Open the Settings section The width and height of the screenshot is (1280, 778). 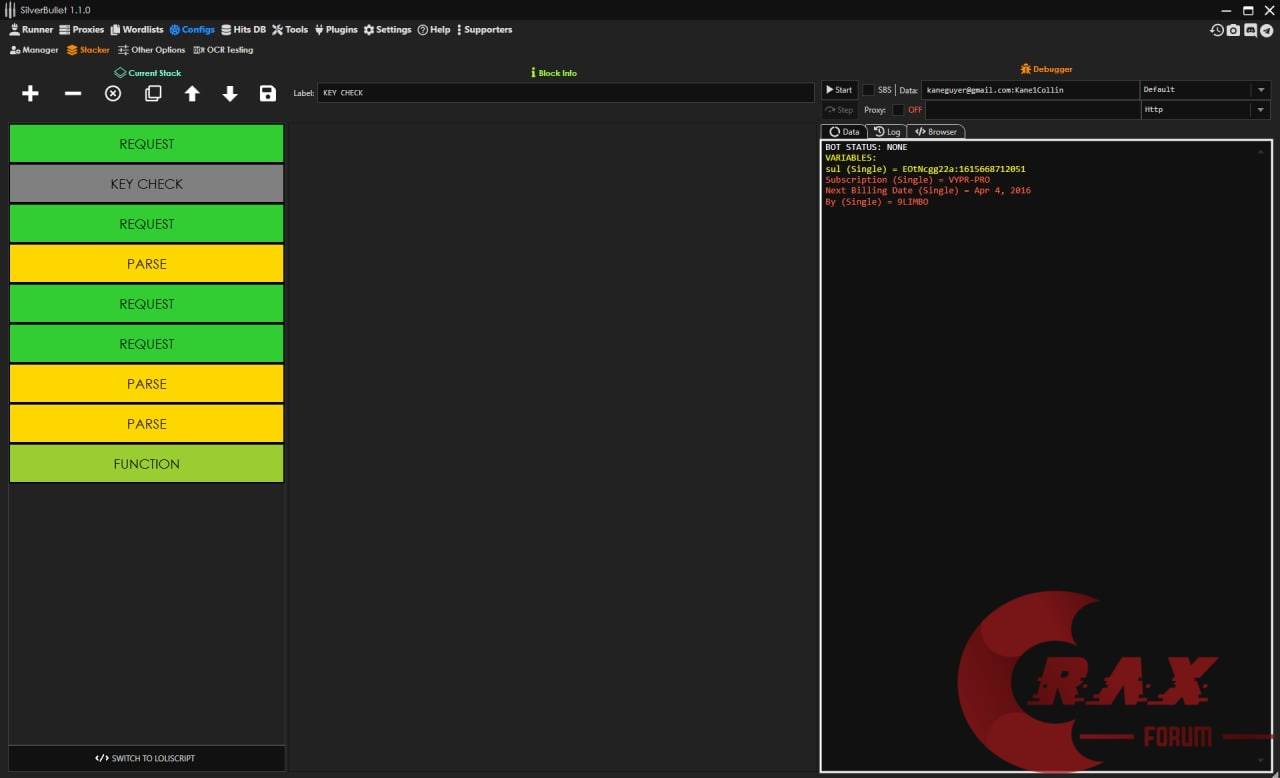(387, 30)
